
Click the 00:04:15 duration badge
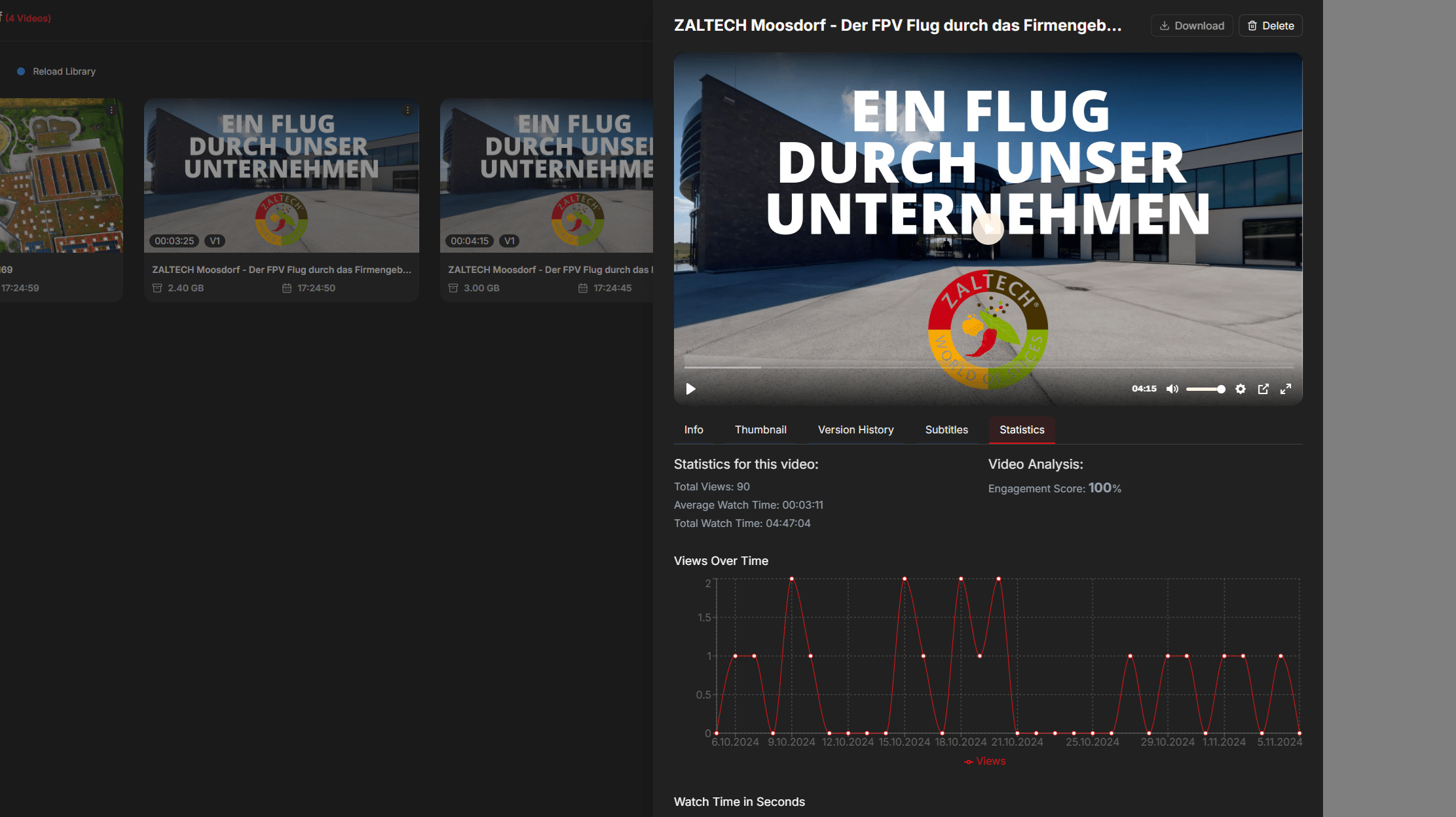[x=470, y=241]
